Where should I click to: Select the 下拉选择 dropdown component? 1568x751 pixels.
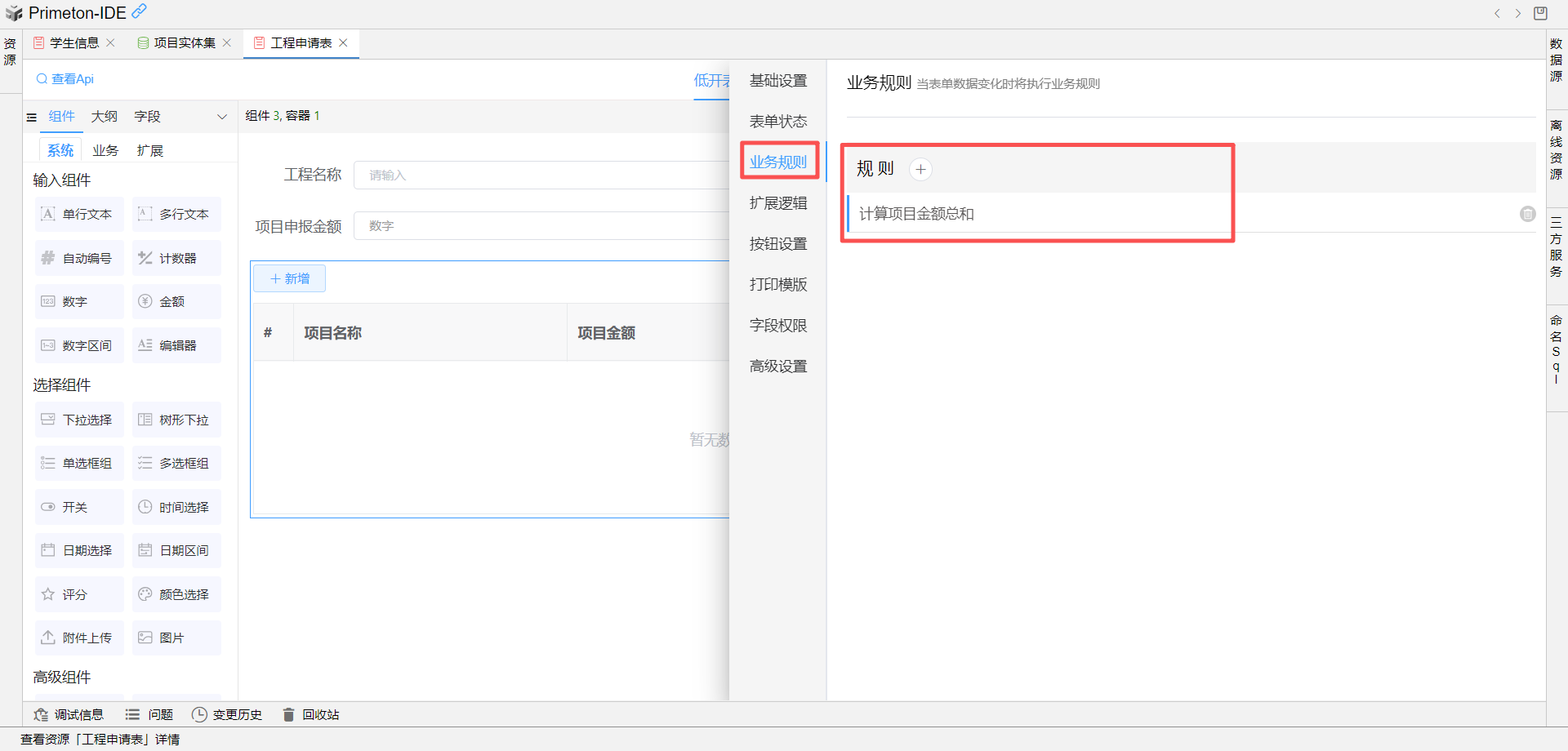click(x=79, y=420)
